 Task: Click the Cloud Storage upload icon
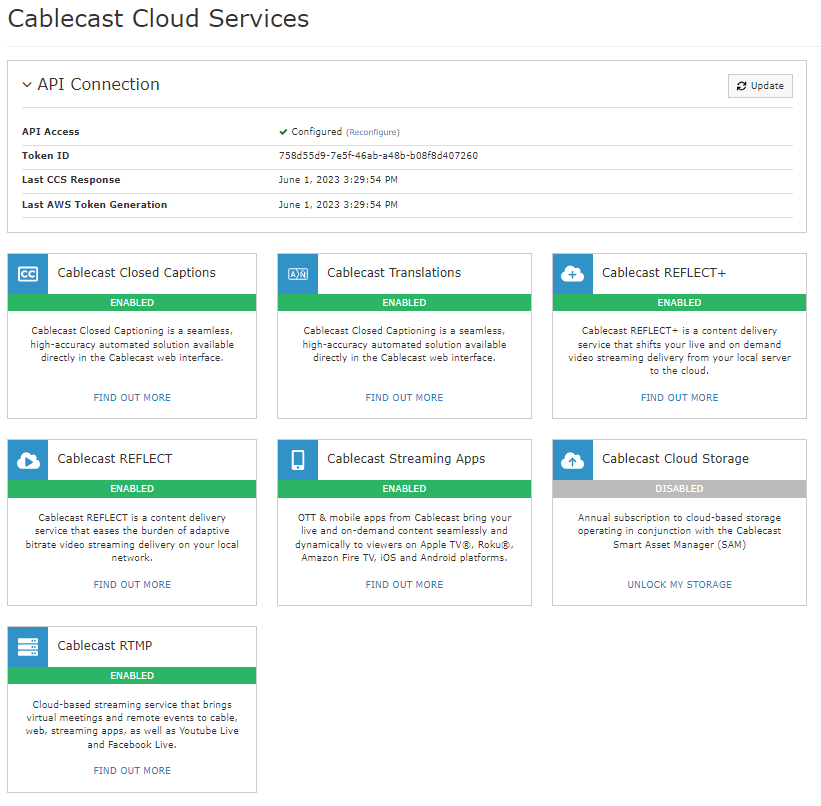[x=572, y=460]
